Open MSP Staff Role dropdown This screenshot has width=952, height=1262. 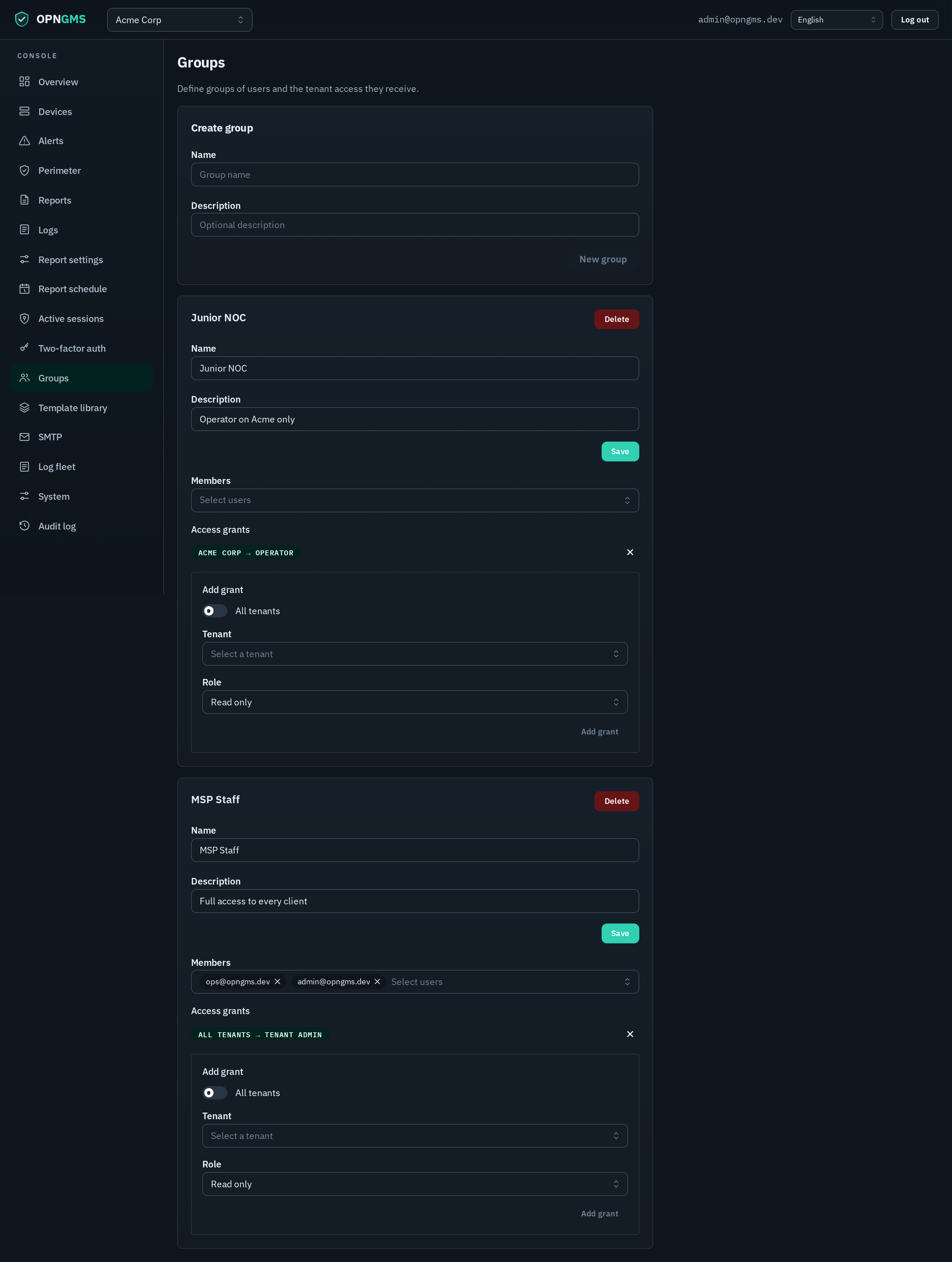415,1184
